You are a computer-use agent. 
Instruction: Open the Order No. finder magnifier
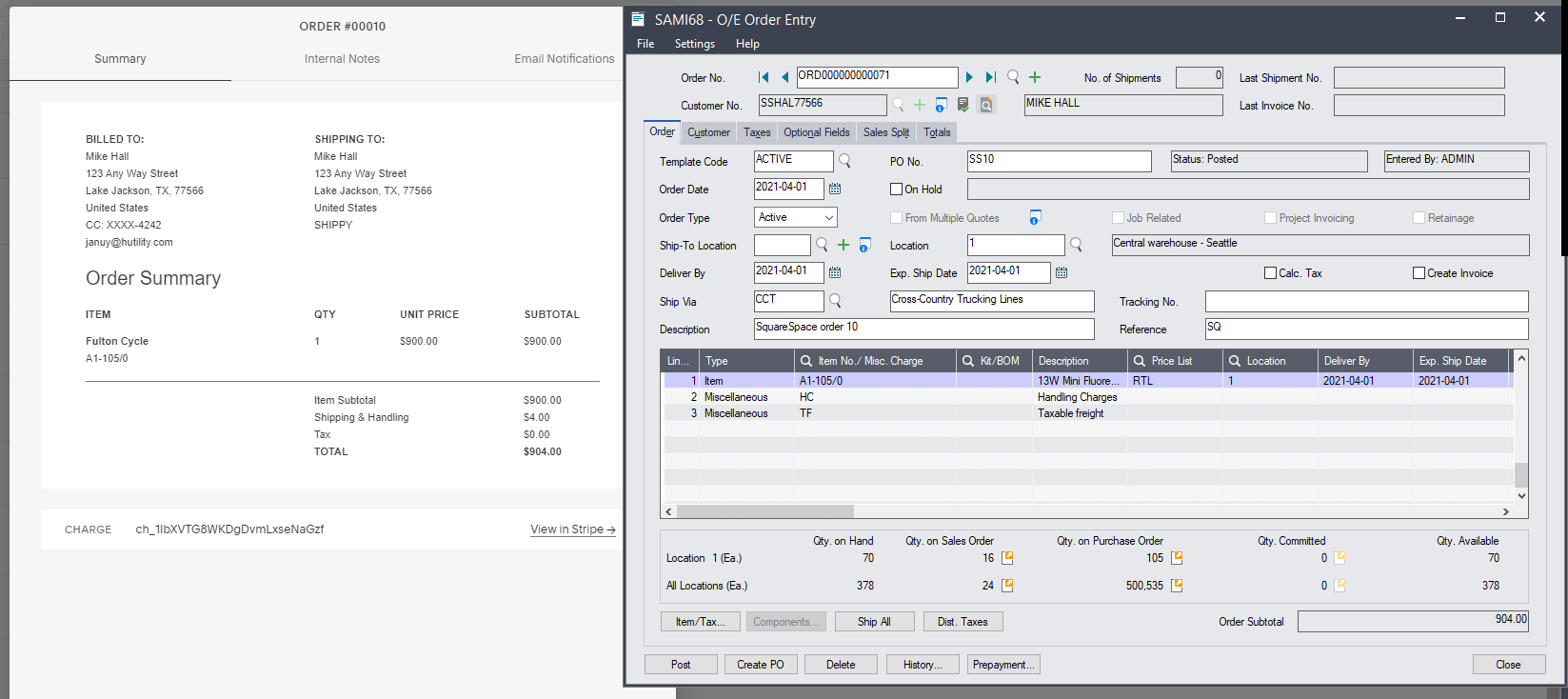point(1013,77)
